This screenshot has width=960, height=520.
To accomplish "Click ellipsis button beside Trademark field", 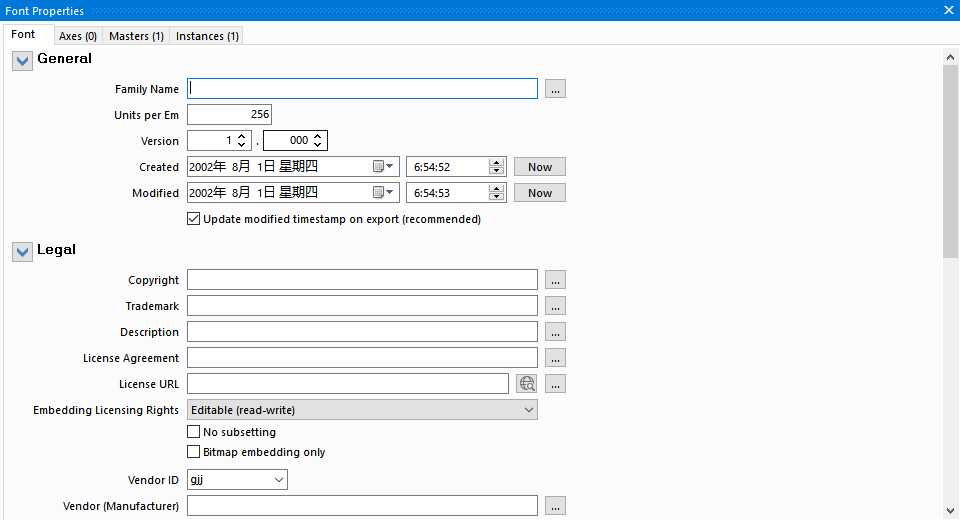I will (556, 306).
